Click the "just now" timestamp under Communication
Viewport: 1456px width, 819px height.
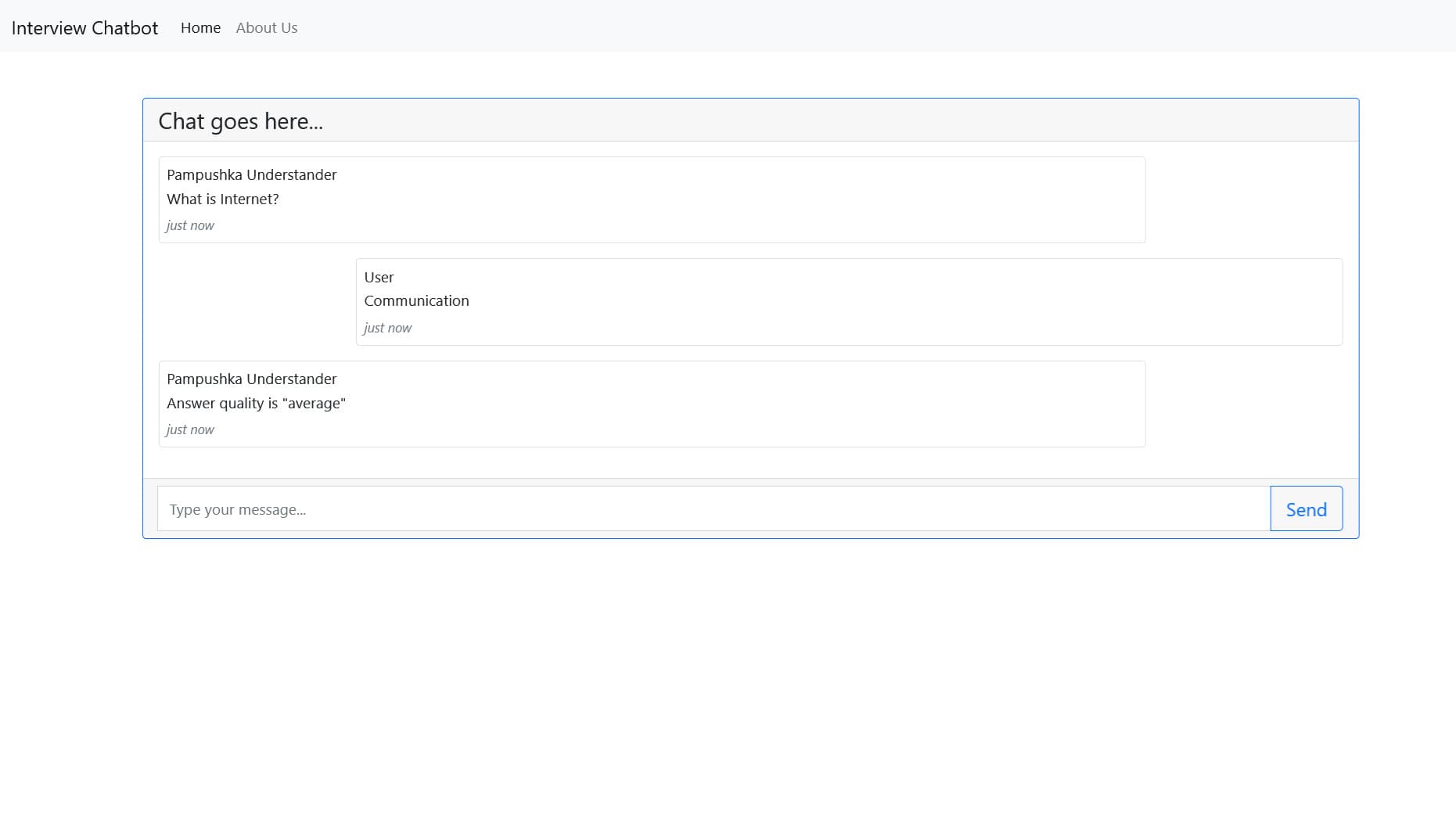click(387, 328)
